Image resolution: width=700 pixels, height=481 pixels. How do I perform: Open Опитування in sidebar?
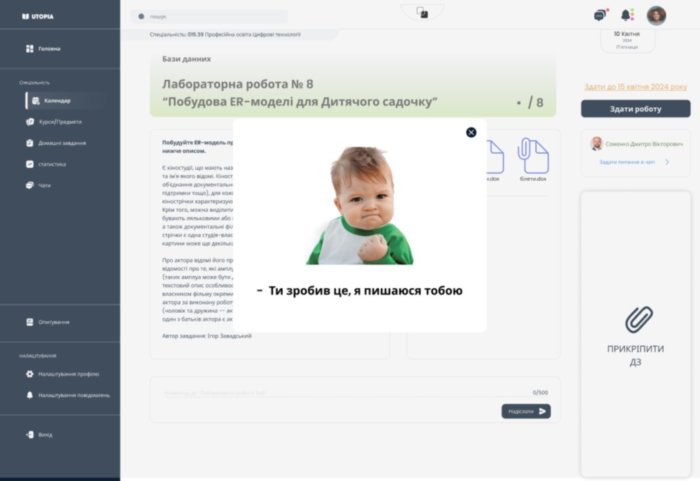coord(54,322)
